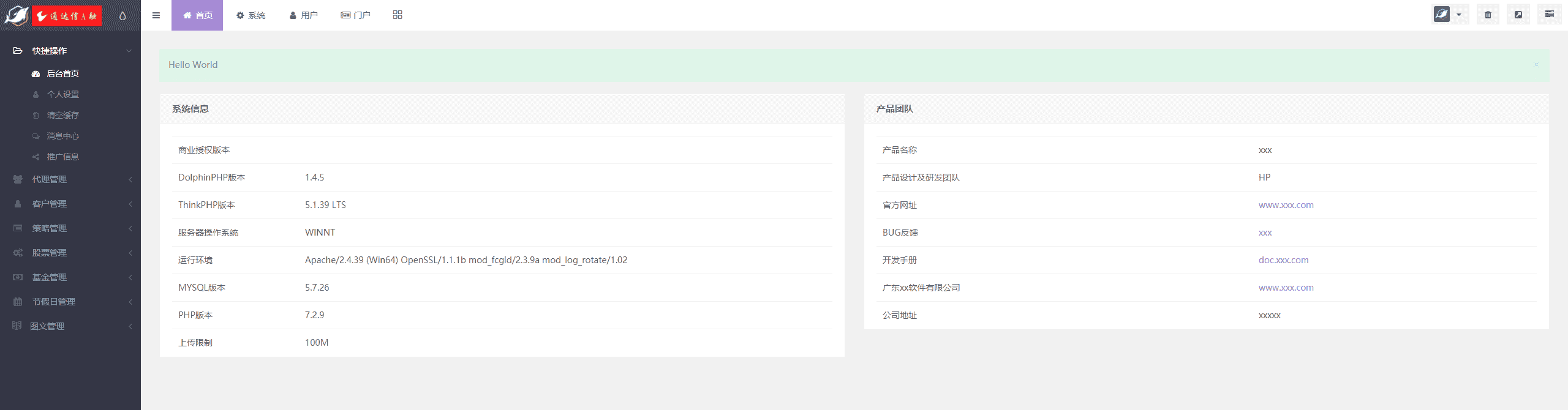This screenshot has width=1568, height=410.
Task: Open 广东xx软件有限公司 www.xxx.com link
Action: [x=1286, y=288]
